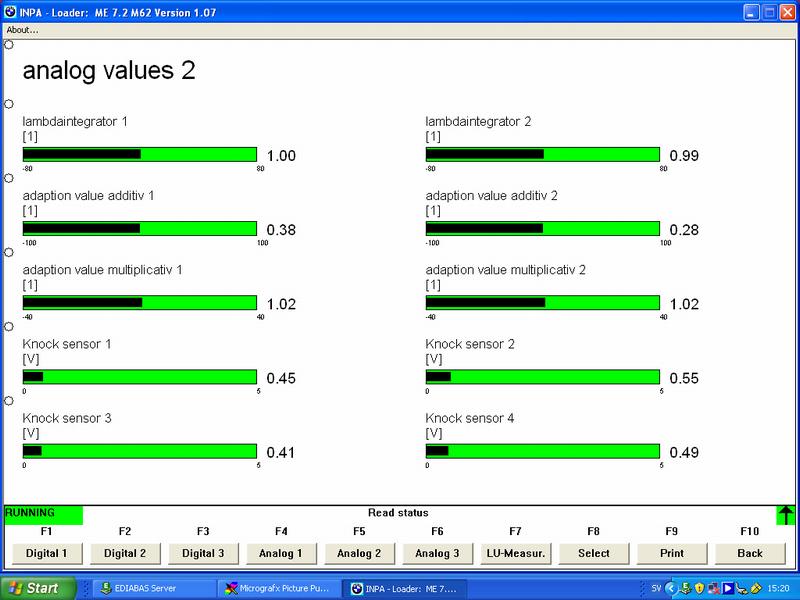Open EDIABAS Server from the taskbar
The image size is (800, 600).
pos(155,587)
